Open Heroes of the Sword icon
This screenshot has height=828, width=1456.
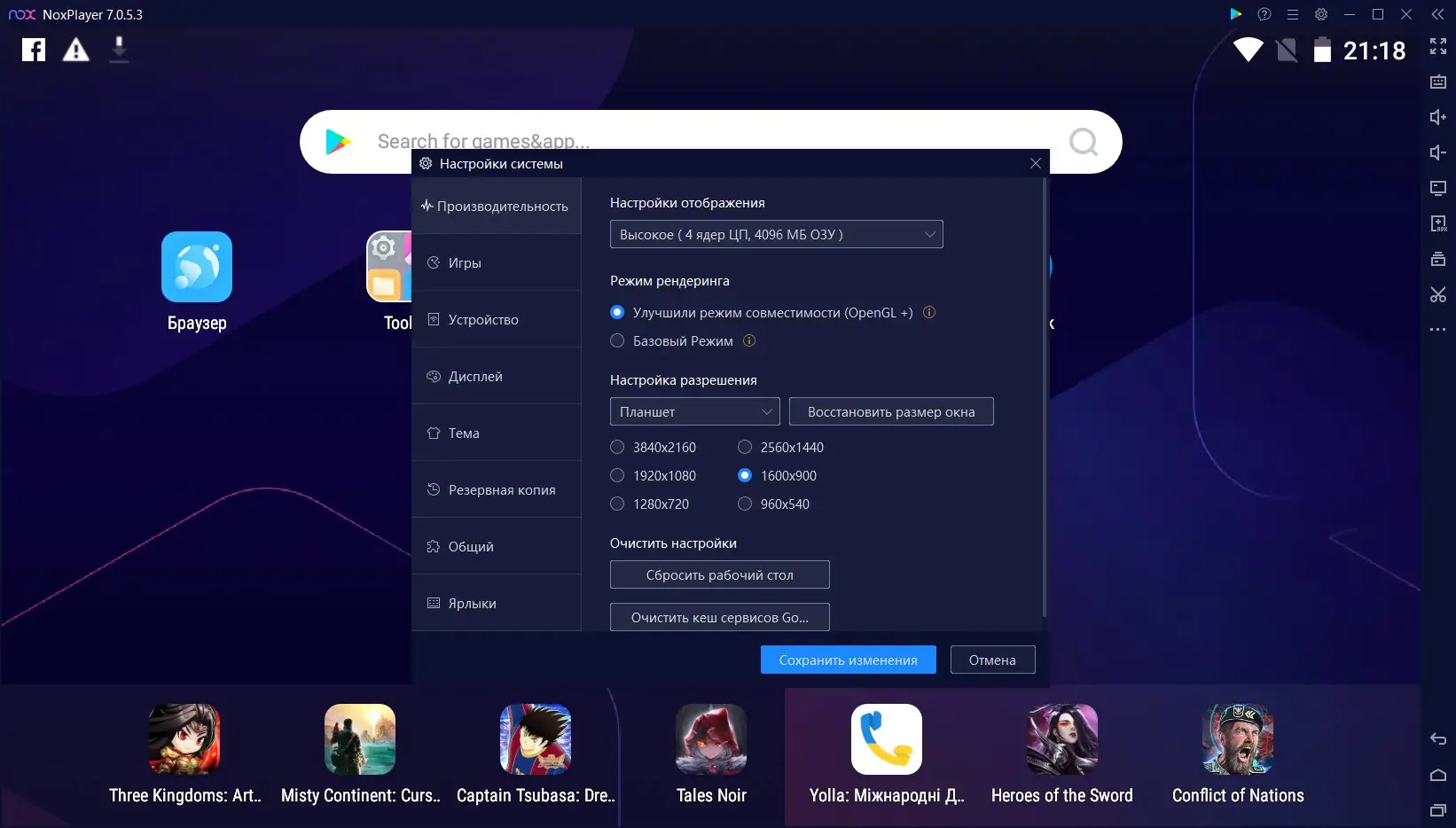(1062, 739)
